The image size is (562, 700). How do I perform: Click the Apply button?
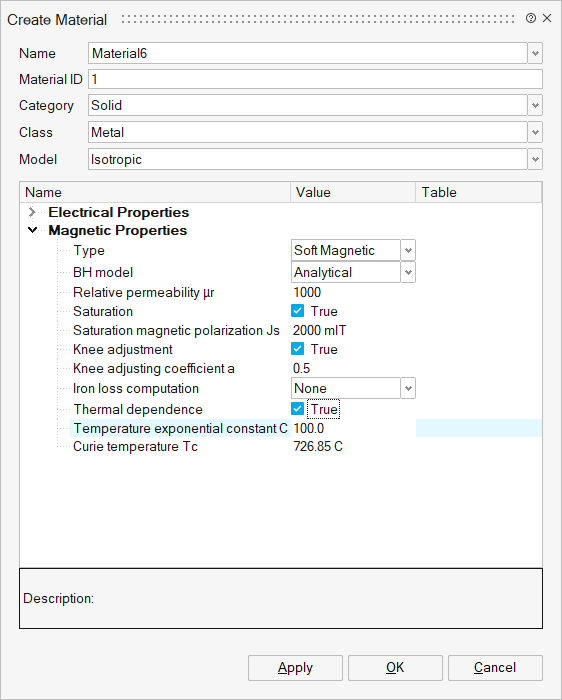(296, 668)
